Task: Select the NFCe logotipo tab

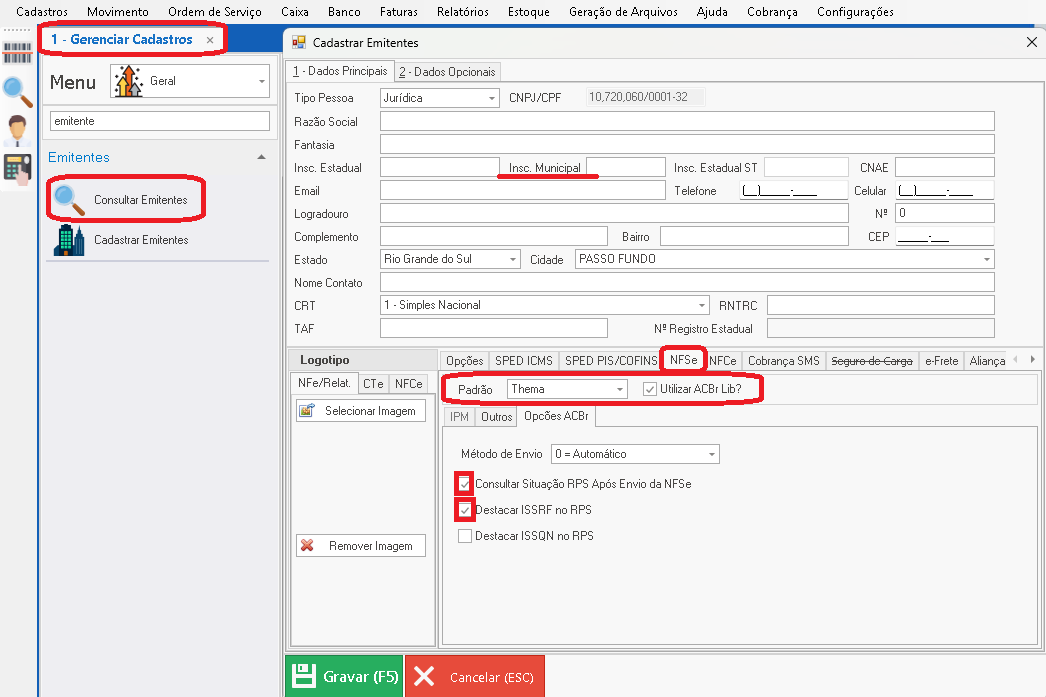Action: (x=408, y=384)
